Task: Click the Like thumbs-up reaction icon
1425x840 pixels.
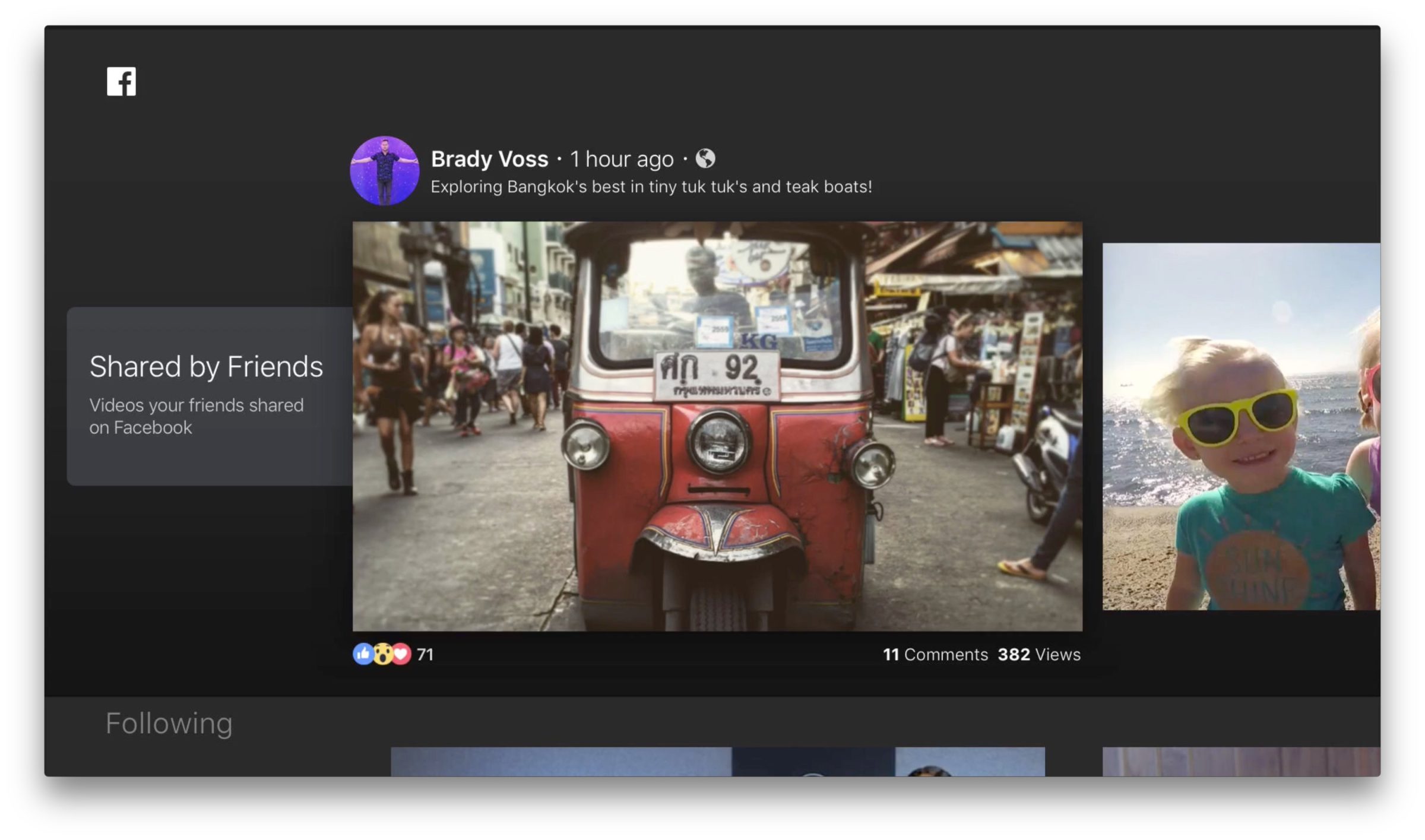Action: [362, 654]
